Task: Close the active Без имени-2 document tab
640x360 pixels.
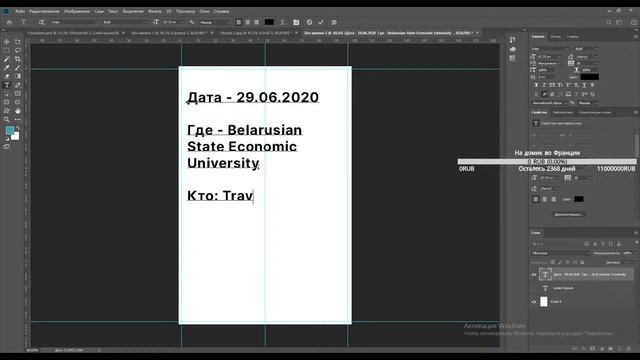Action: tap(478, 33)
